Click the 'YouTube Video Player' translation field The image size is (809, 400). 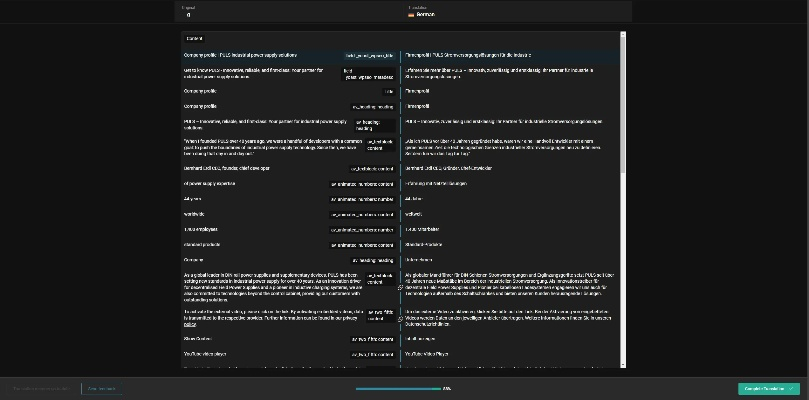[x=510, y=354]
